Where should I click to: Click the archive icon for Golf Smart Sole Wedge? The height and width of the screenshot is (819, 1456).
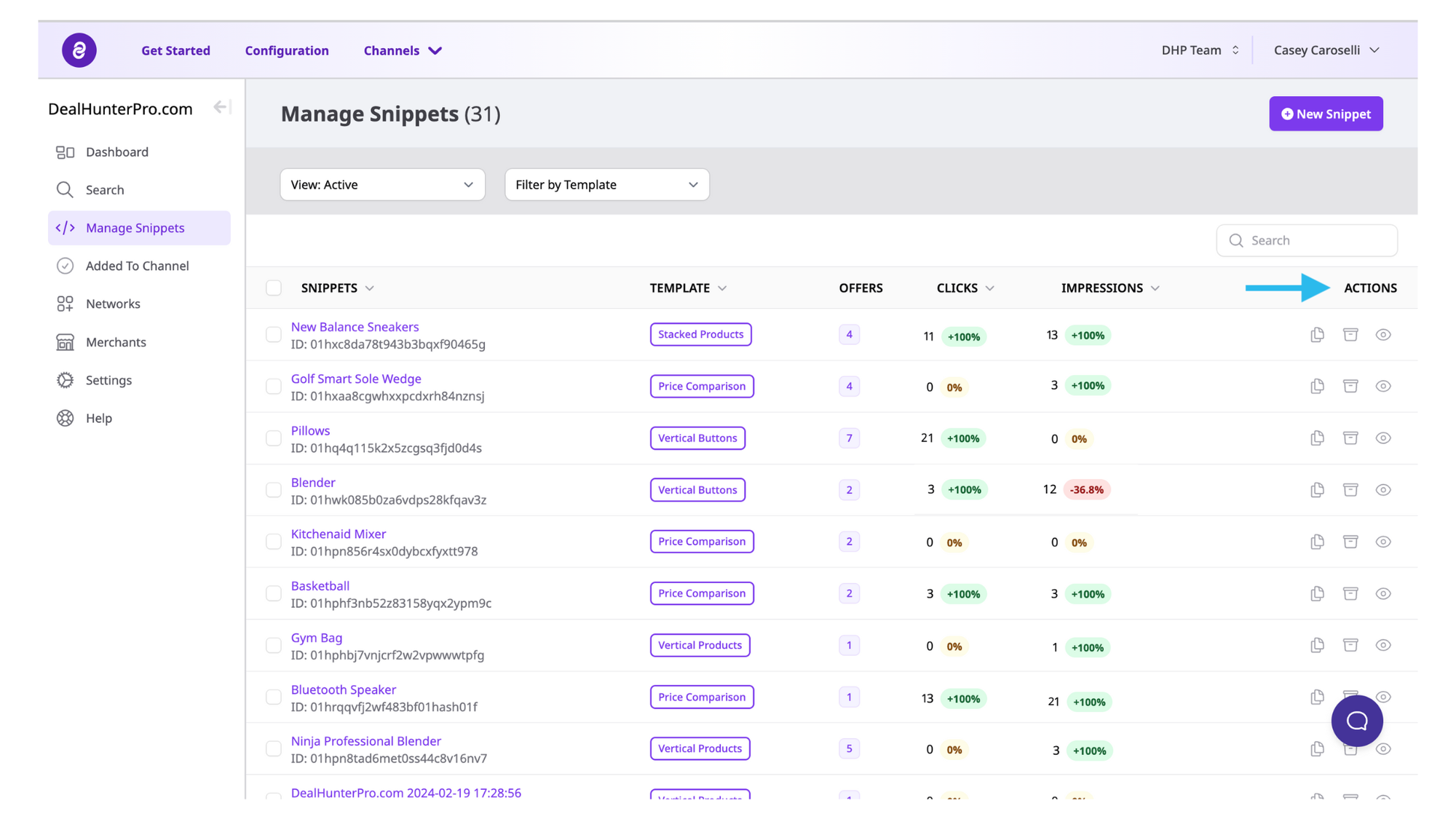tap(1350, 386)
